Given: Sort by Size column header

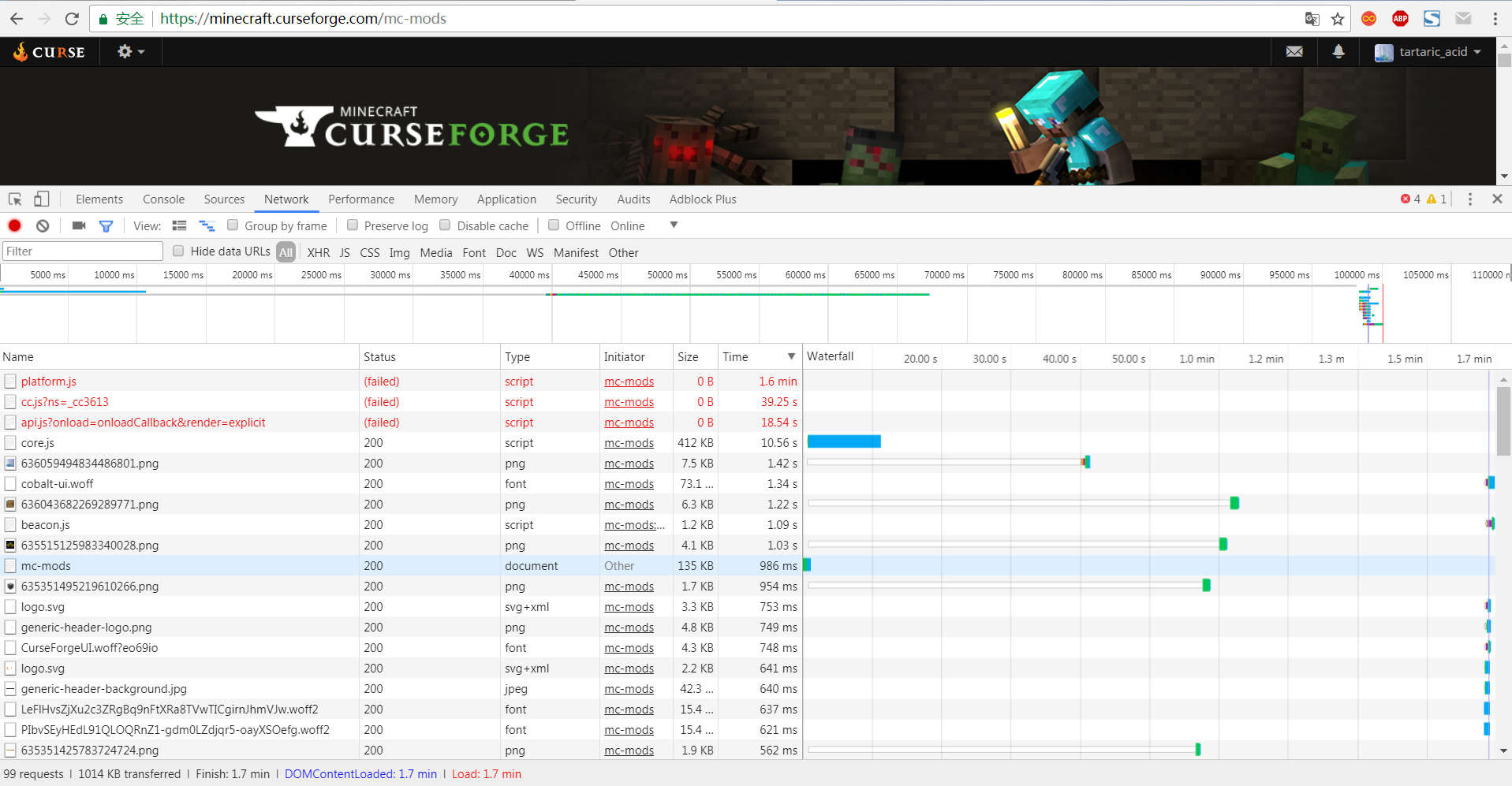Looking at the screenshot, I should pos(695,357).
